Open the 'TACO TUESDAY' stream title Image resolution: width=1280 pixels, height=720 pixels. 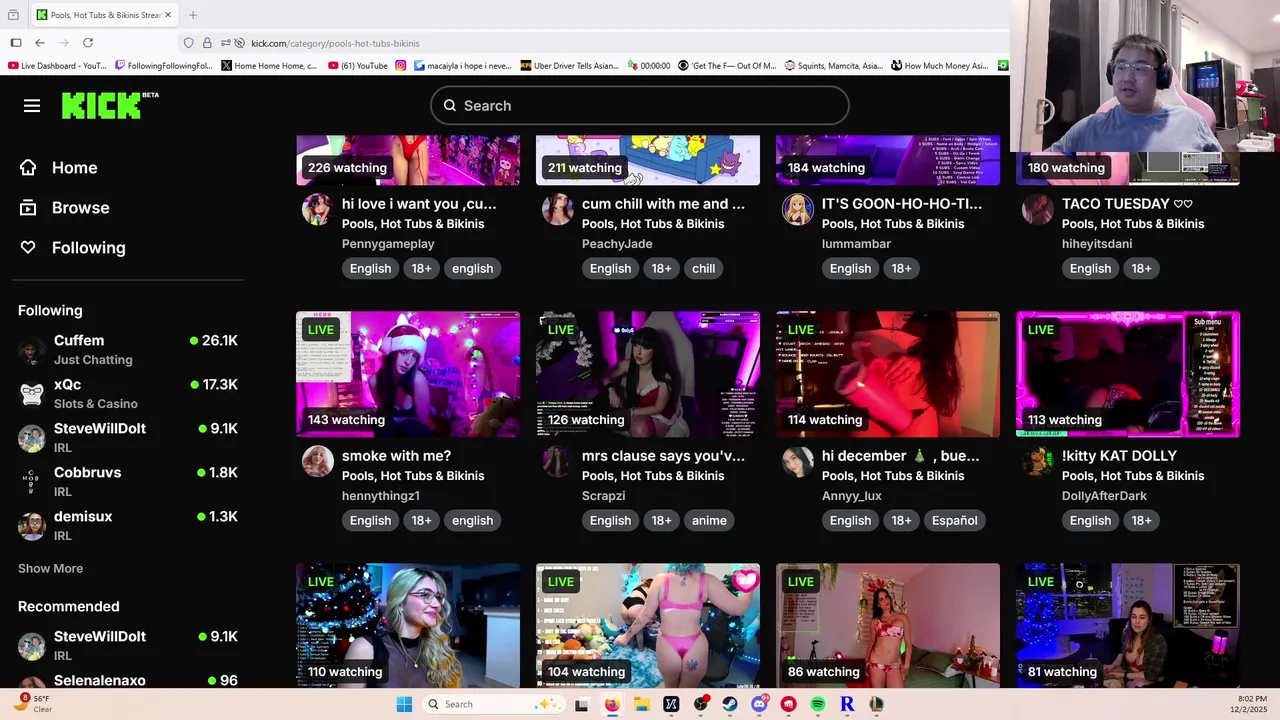tap(1127, 203)
